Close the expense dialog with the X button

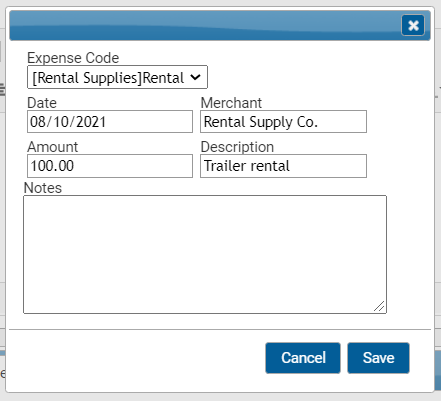pyautogui.click(x=413, y=25)
